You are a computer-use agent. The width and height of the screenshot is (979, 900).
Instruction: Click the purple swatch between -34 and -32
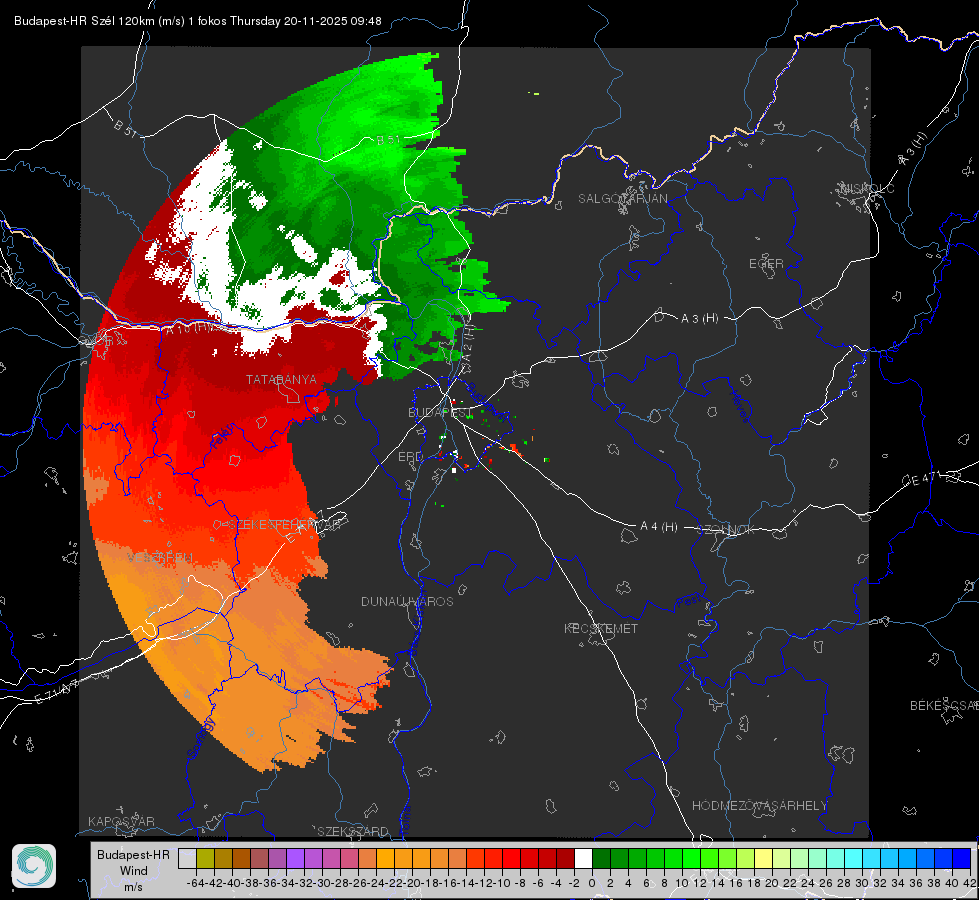(x=295, y=858)
